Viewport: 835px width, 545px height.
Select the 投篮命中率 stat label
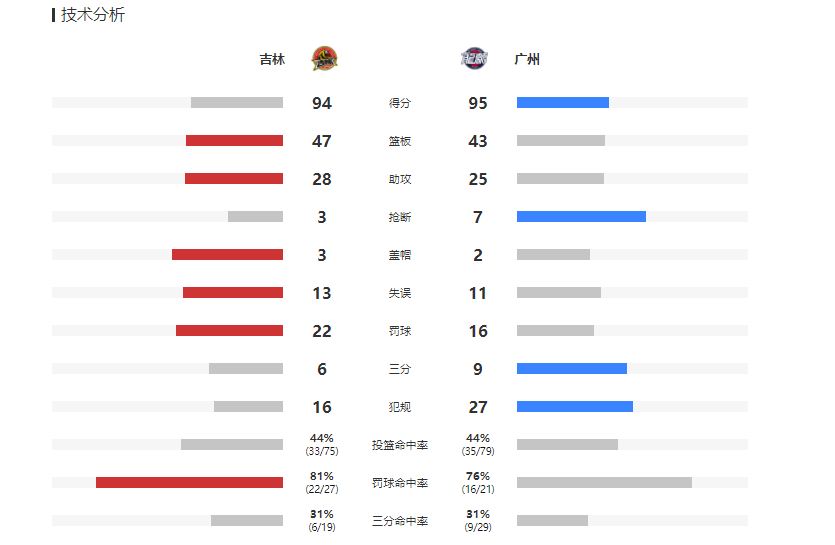(399, 445)
